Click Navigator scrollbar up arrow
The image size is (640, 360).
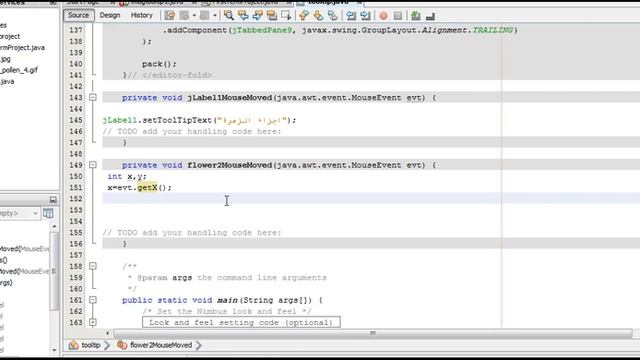pos(54,226)
